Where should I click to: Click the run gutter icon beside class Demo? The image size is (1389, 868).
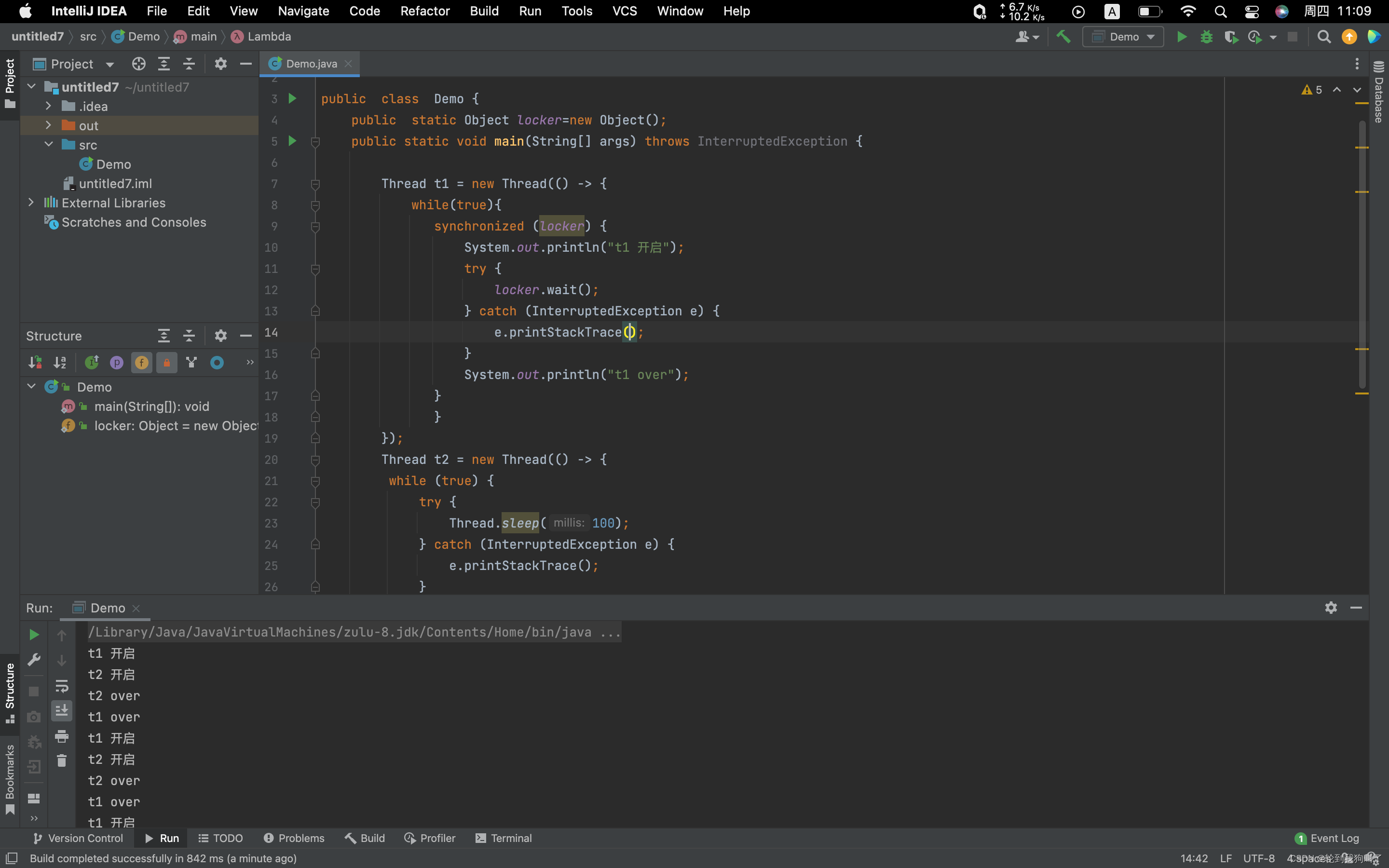[292, 98]
